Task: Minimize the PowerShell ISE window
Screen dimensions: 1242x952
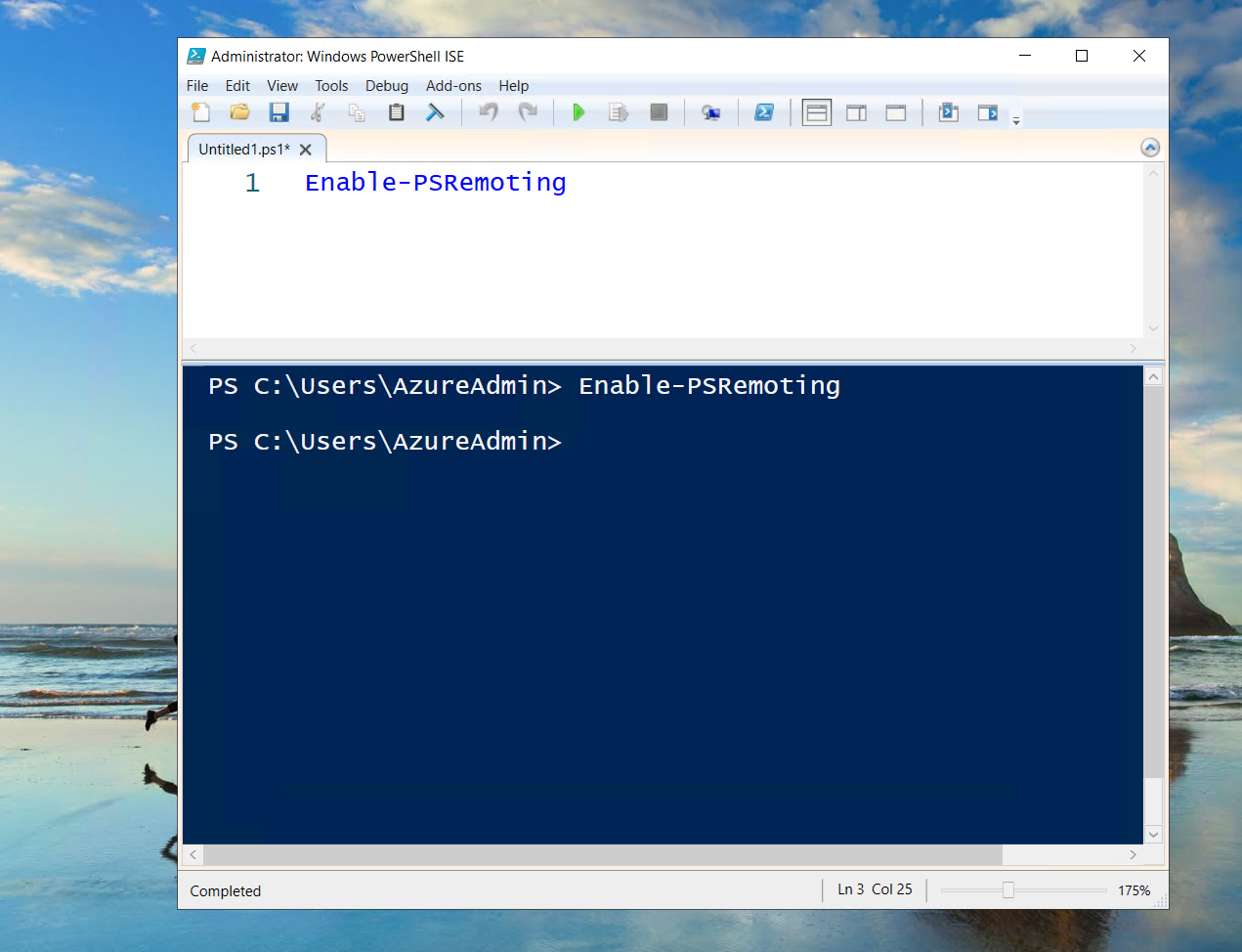Action: (x=1025, y=56)
